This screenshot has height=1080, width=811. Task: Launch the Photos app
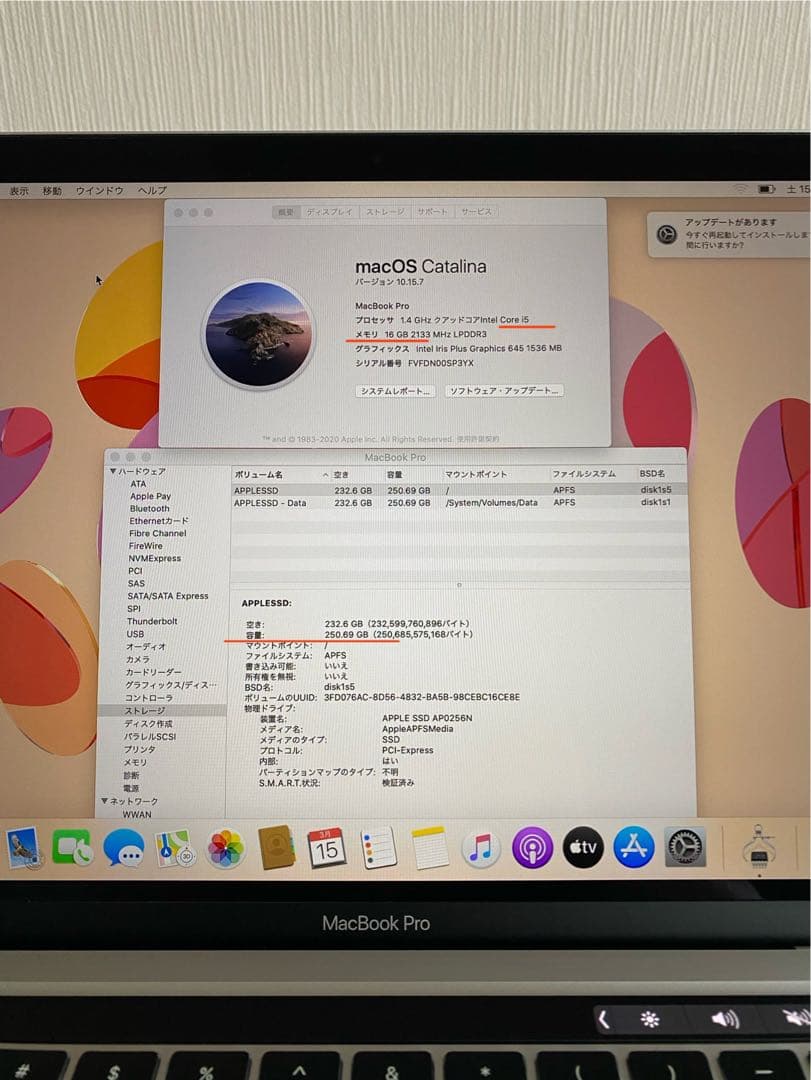click(225, 848)
